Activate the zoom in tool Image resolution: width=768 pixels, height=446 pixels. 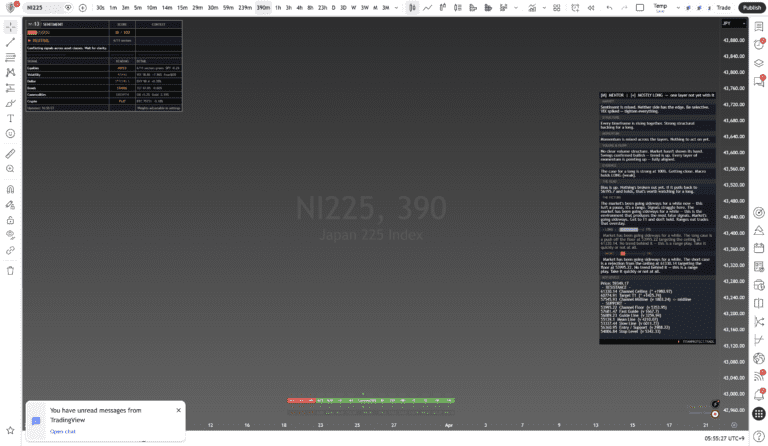coord(10,169)
